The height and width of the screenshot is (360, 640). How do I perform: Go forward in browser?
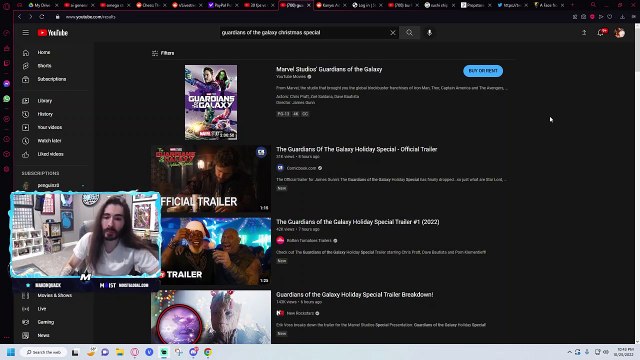pos(31,17)
